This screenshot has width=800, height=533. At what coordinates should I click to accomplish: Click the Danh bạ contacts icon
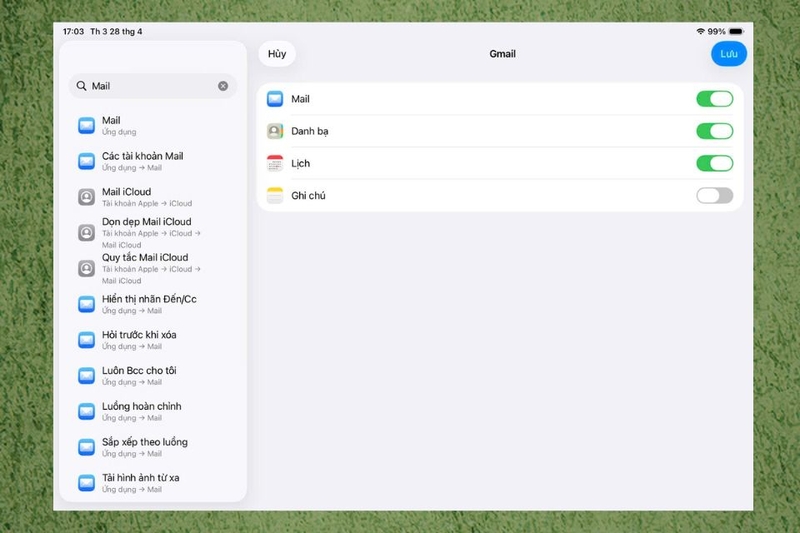275,131
